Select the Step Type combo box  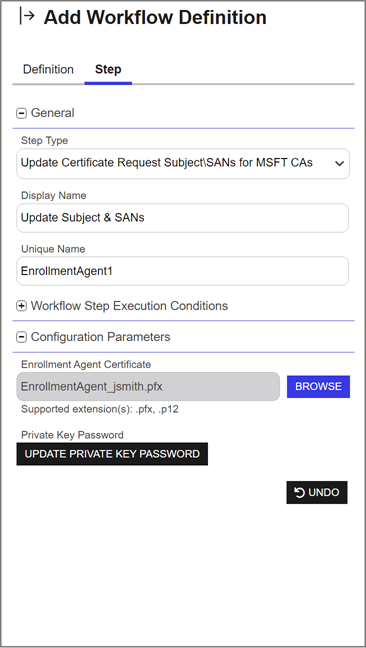tap(183, 164)
